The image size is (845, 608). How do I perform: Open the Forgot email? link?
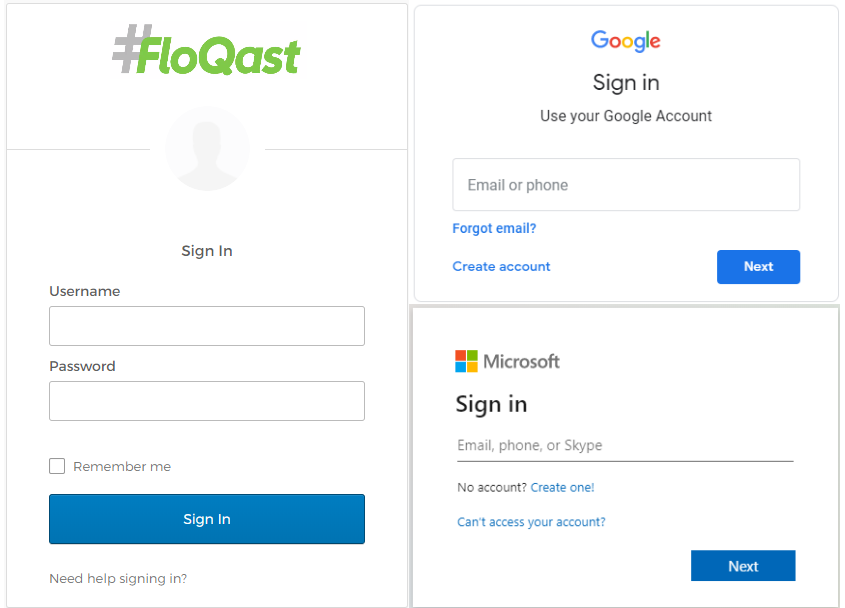pos(494,229)
